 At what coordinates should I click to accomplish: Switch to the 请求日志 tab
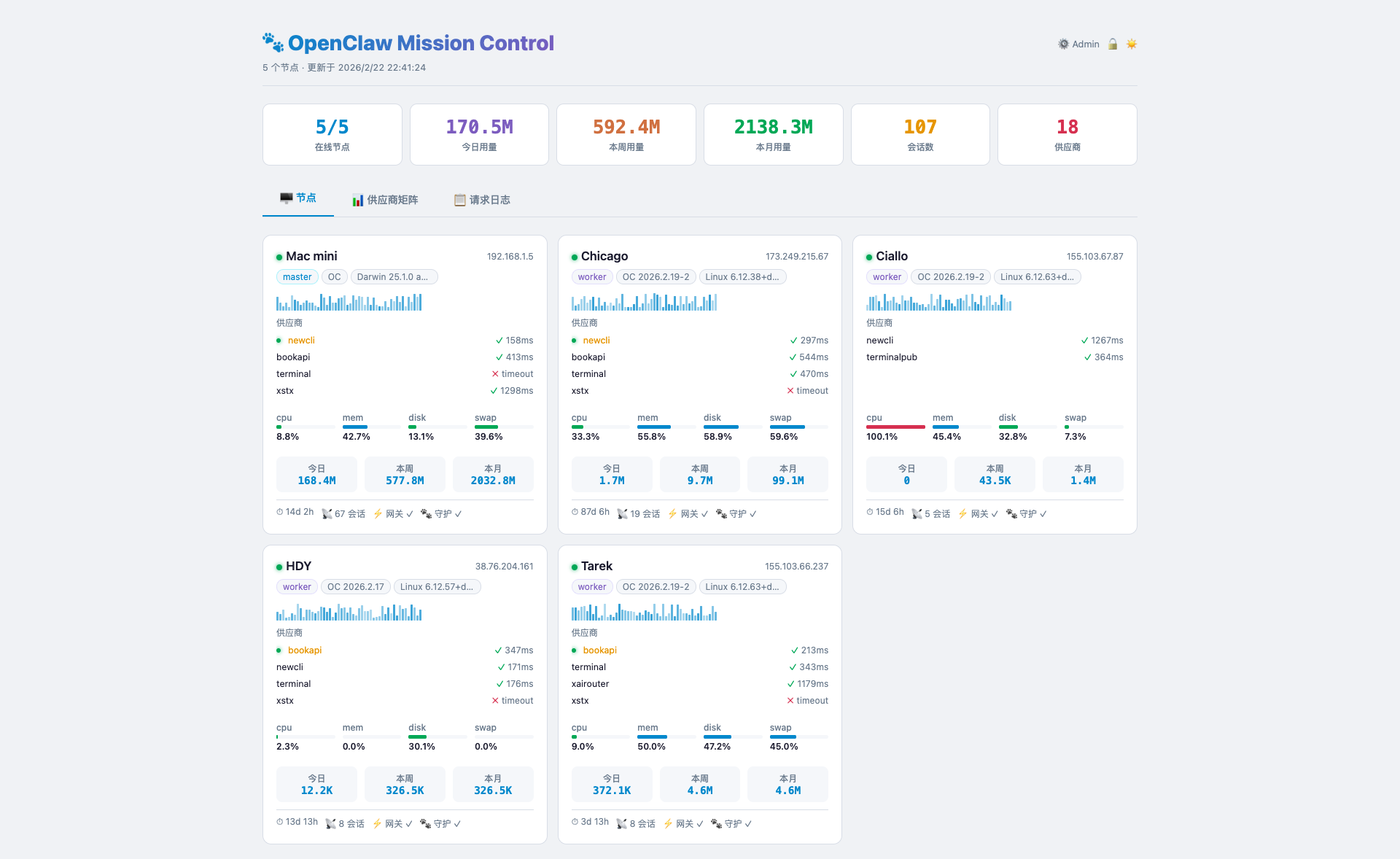[482, 200]
